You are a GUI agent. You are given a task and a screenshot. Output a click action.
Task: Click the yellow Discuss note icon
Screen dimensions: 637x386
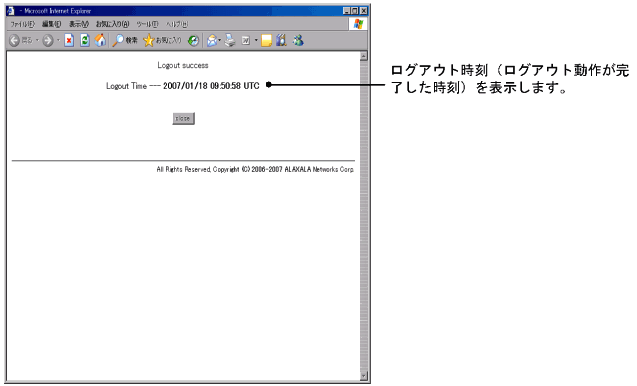(x=266, y=40)
